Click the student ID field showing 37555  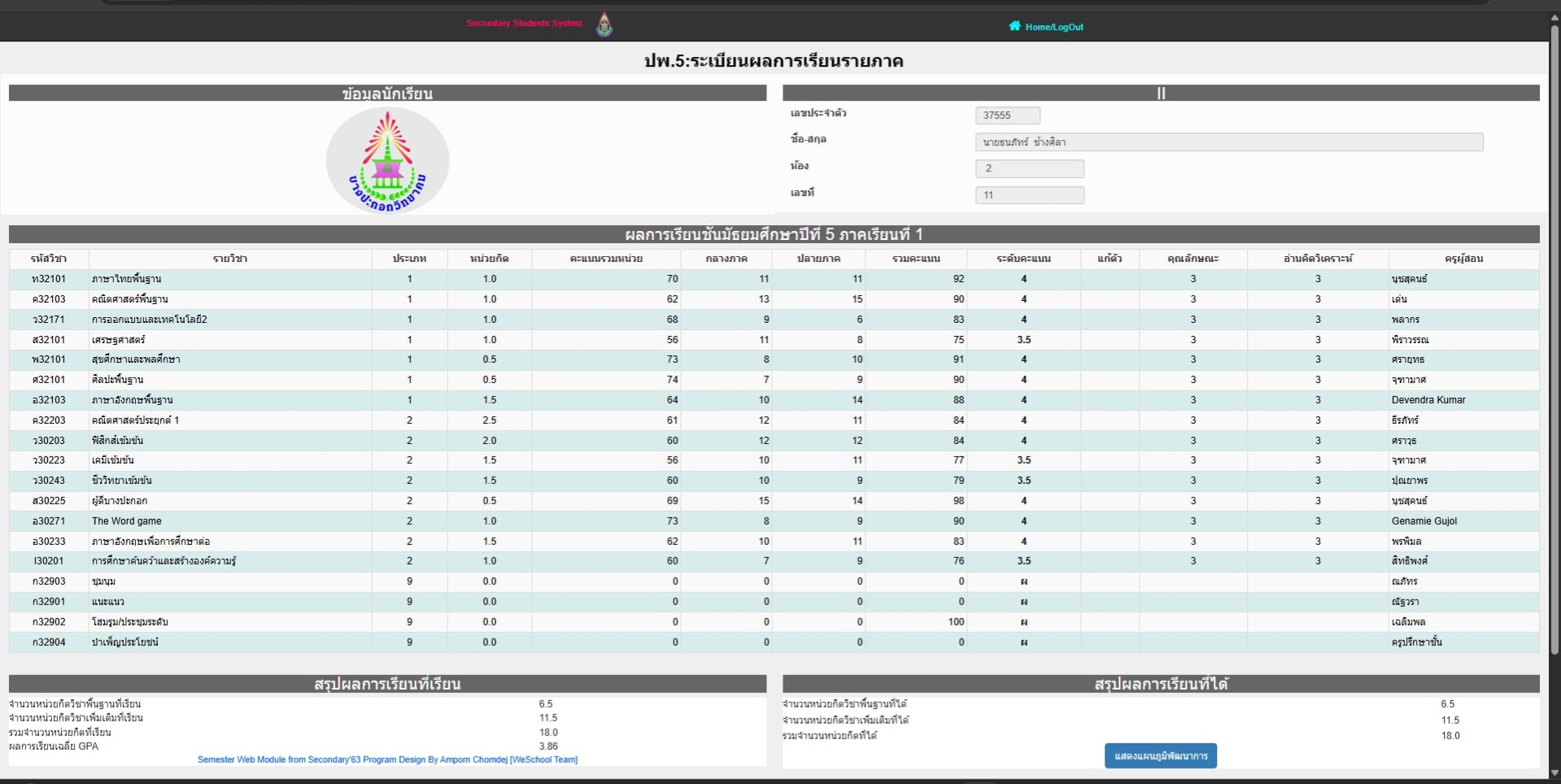1007,115
